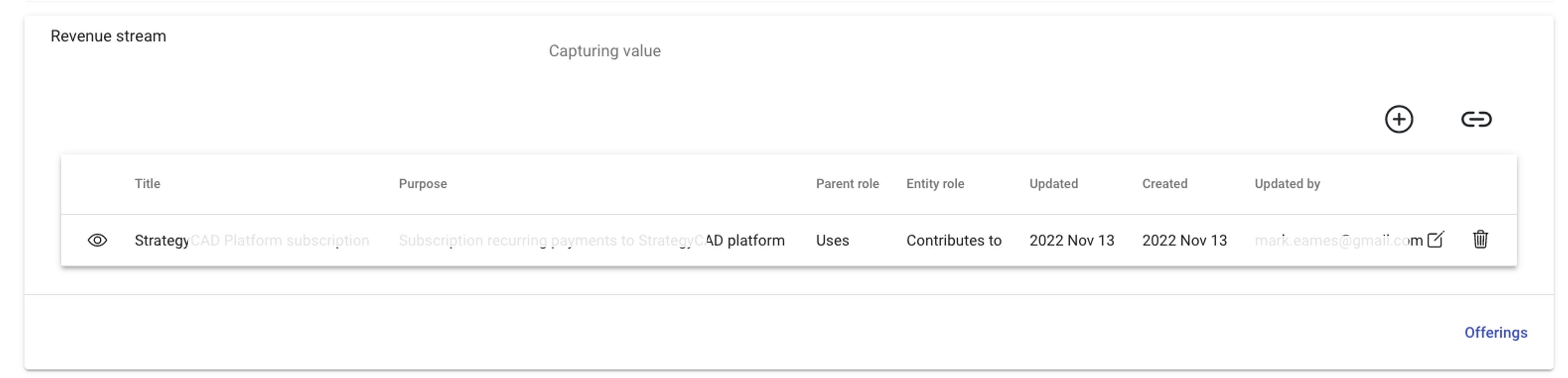The image size is (1568, 378).
Task: Click the mark.eames@gmail.com cell
Action: [1338, 240]
